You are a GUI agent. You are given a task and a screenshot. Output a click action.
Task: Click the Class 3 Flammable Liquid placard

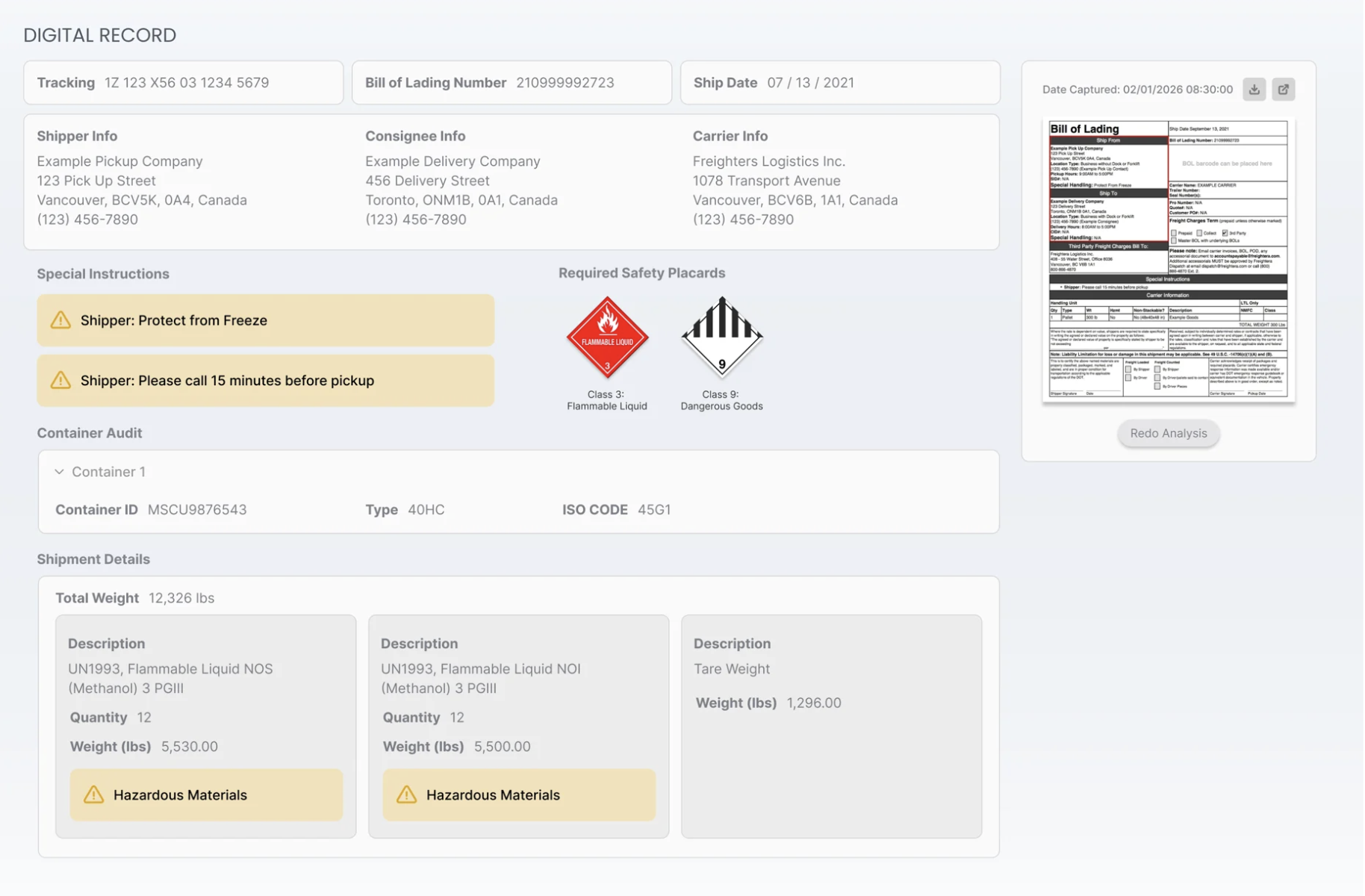pyautogui.click(x=606, y=337)
